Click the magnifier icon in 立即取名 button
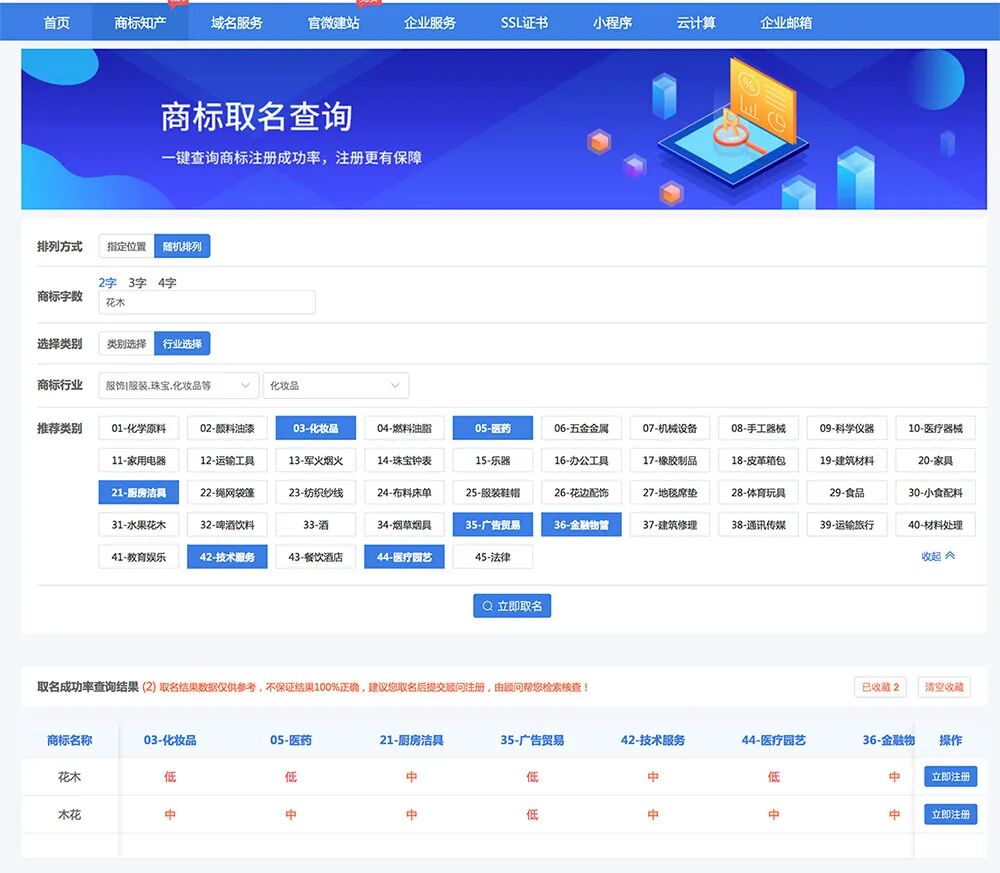 coord(487,606)
